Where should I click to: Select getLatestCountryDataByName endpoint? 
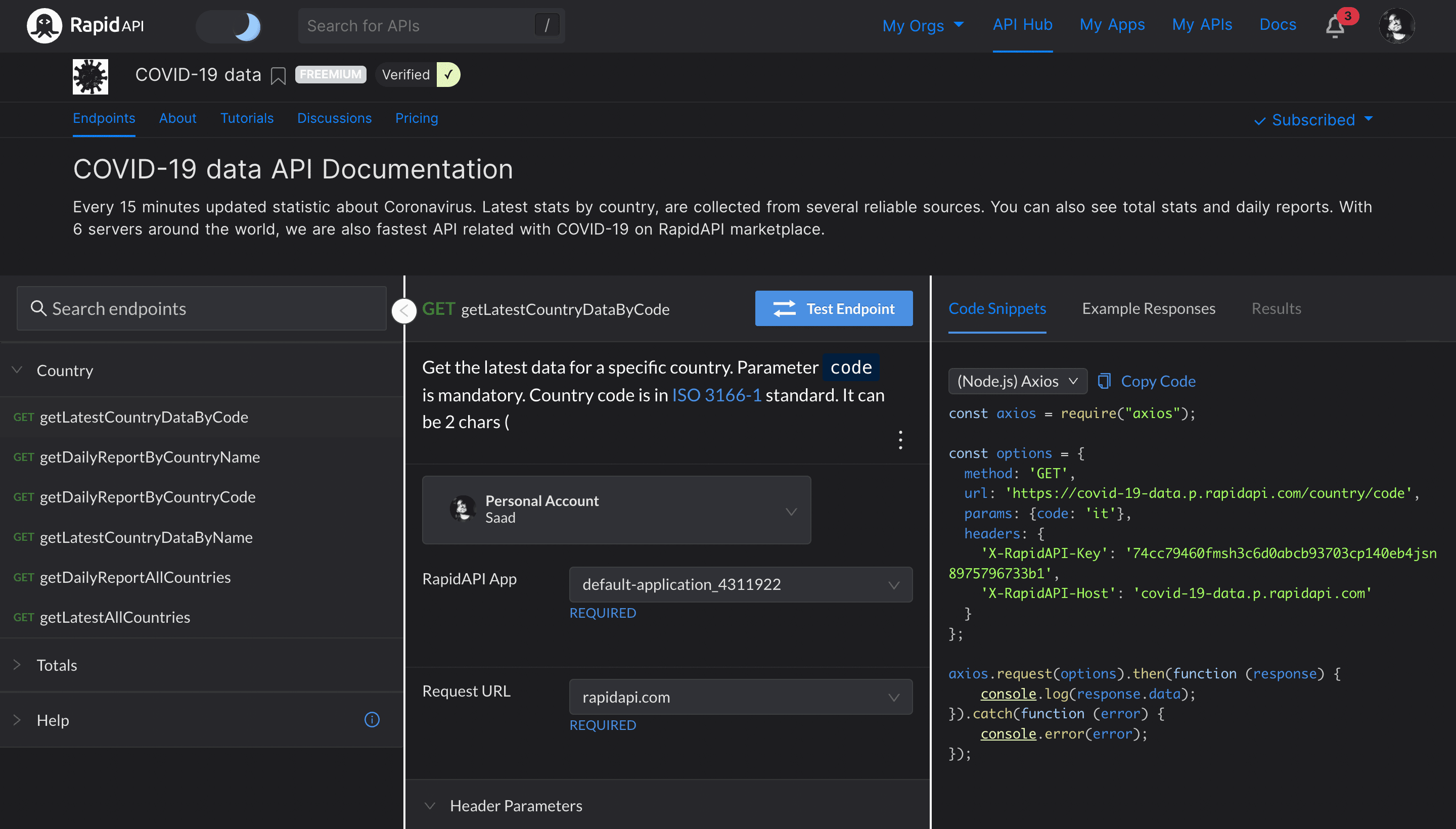tap(202, 537)
